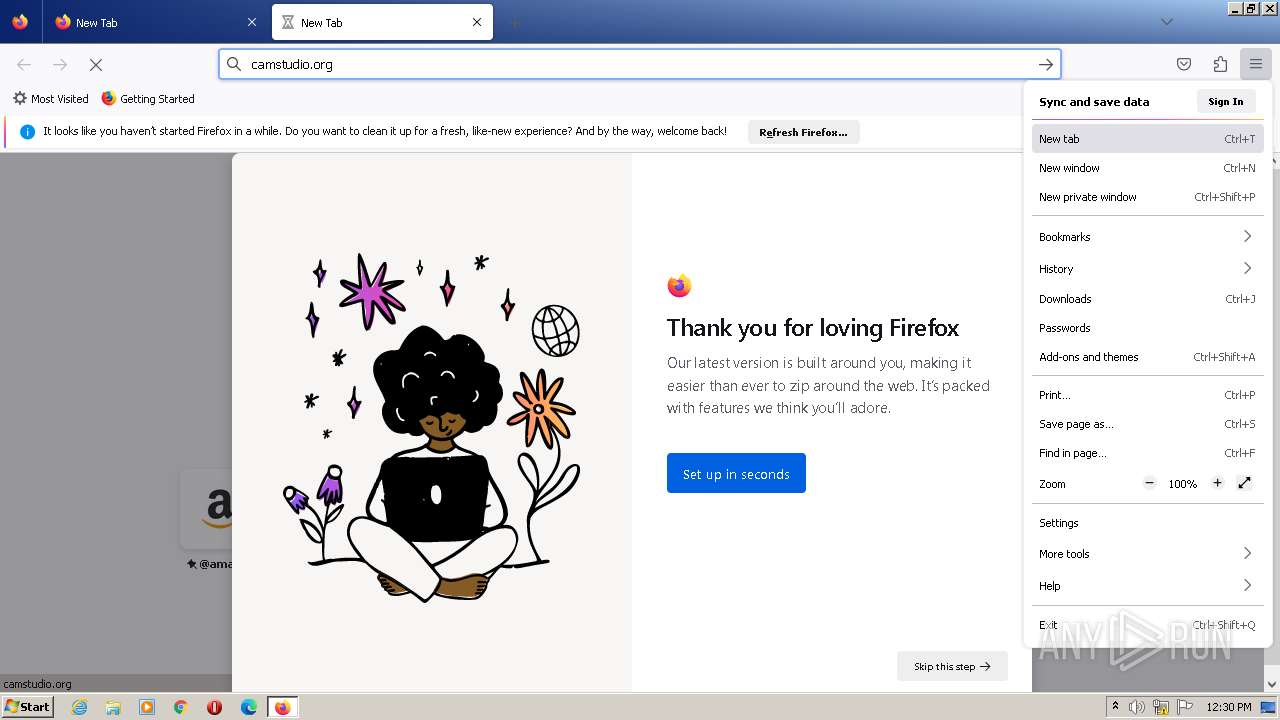Choose Find in page... menu item
The width and height of the screenshot is (1280, 720).
pyautogui.click(x=1147, y=453)
